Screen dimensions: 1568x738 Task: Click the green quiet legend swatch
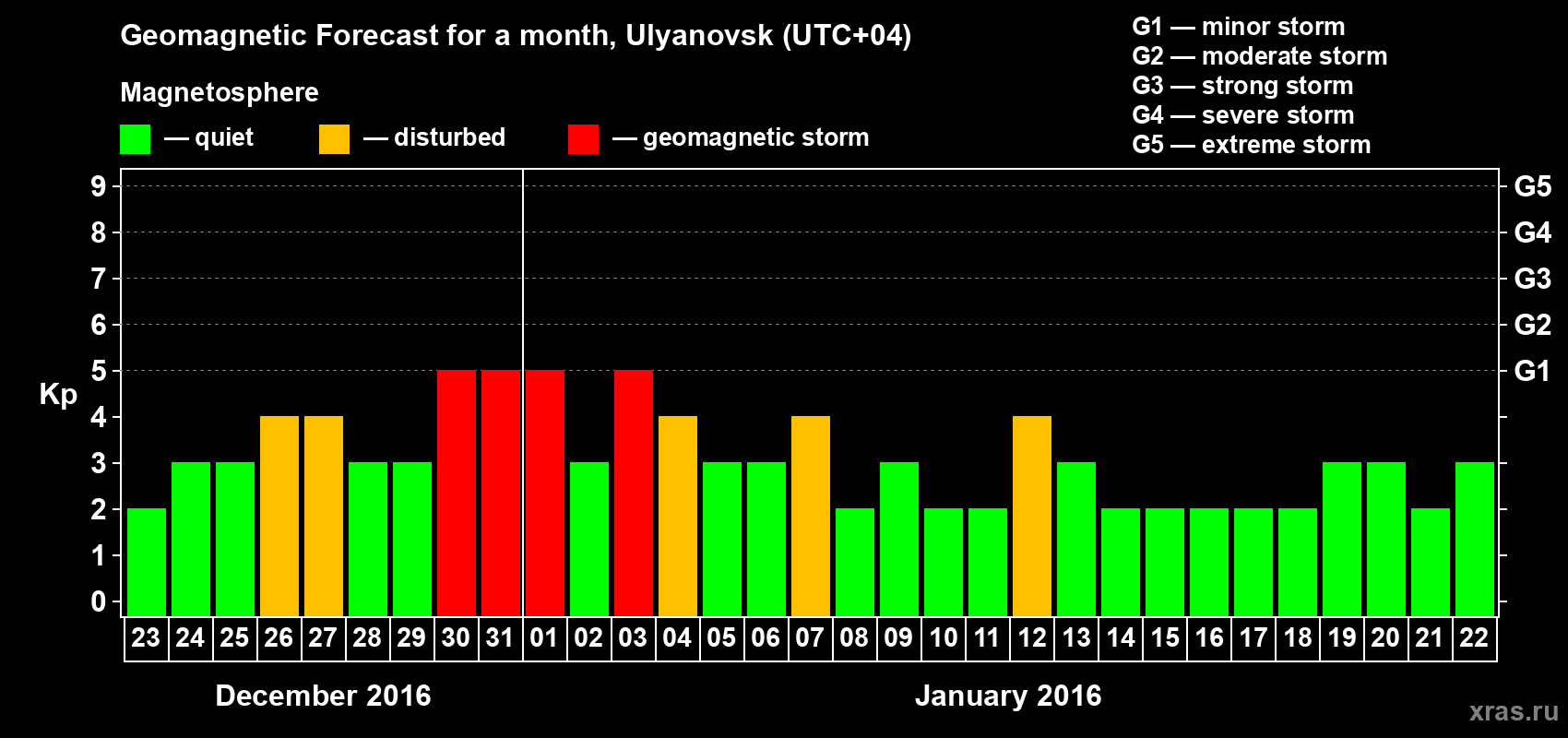click(x=136, y=139)
